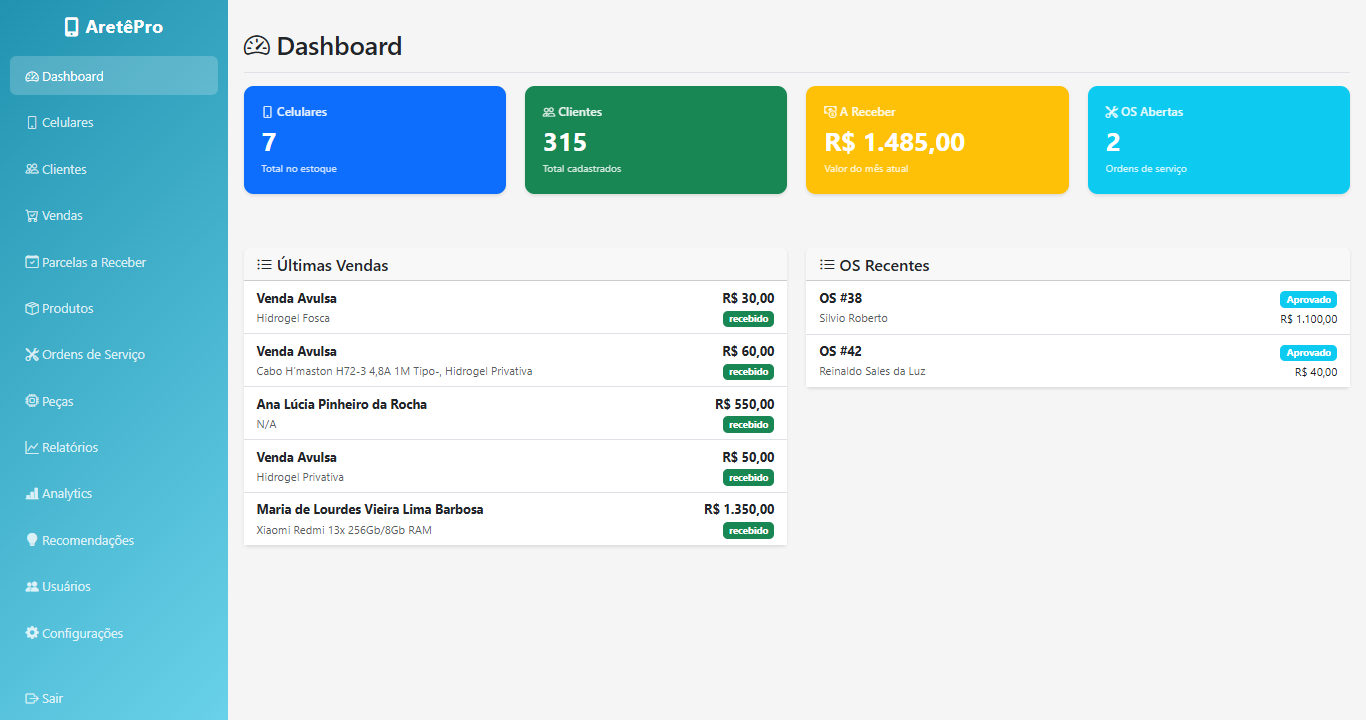Click the Peças gear icon
Viewport: 1366px width, 720px height.
point(30,401)
